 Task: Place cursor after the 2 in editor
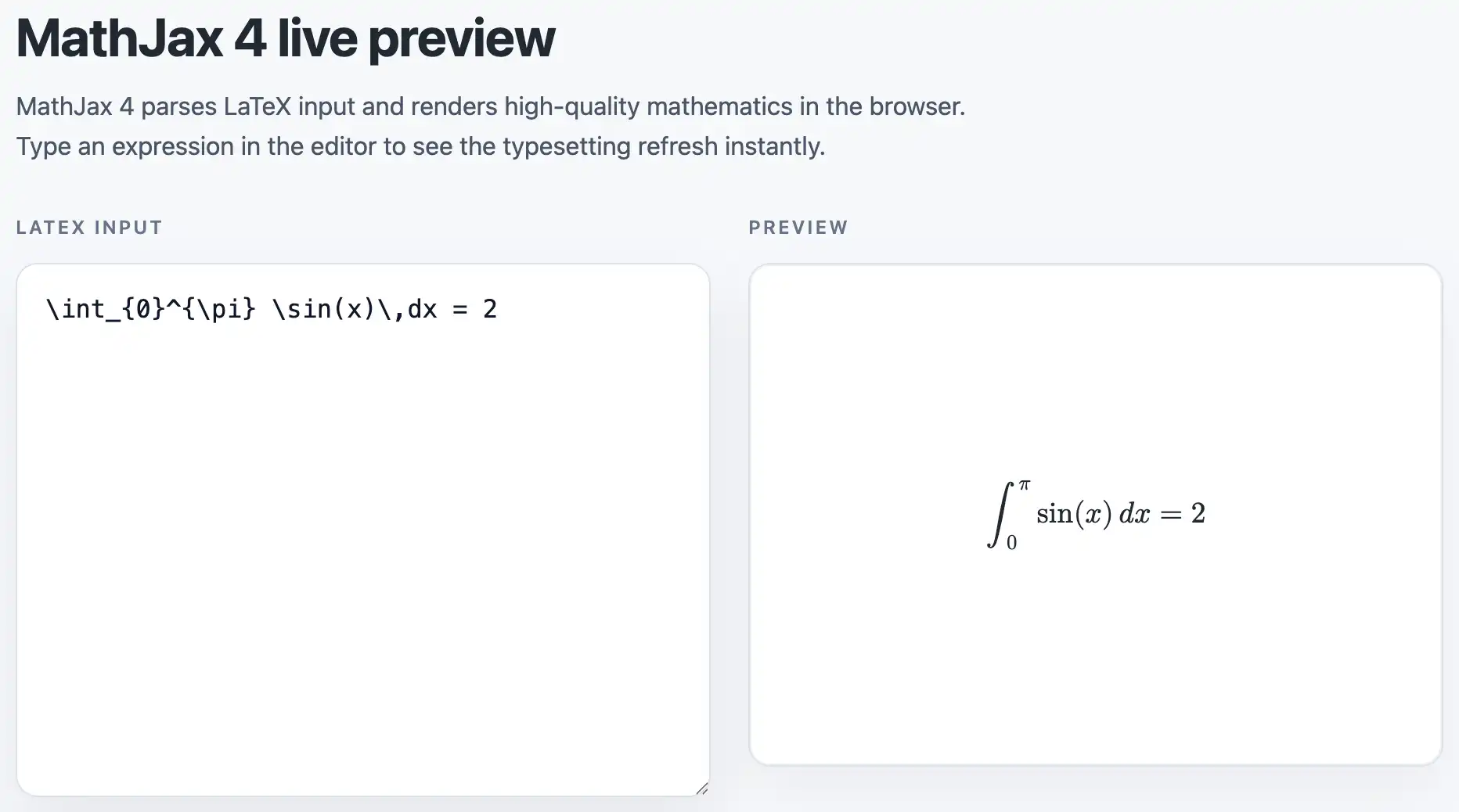(x=499, y=309)
